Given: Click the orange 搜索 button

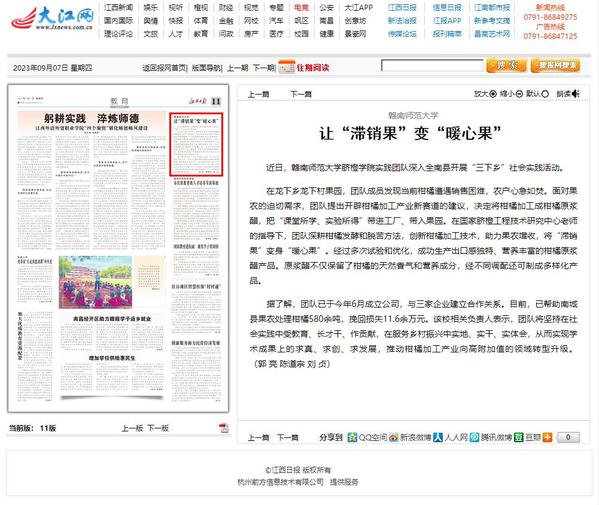Looking at the screenshot, I should pos(507,66).
